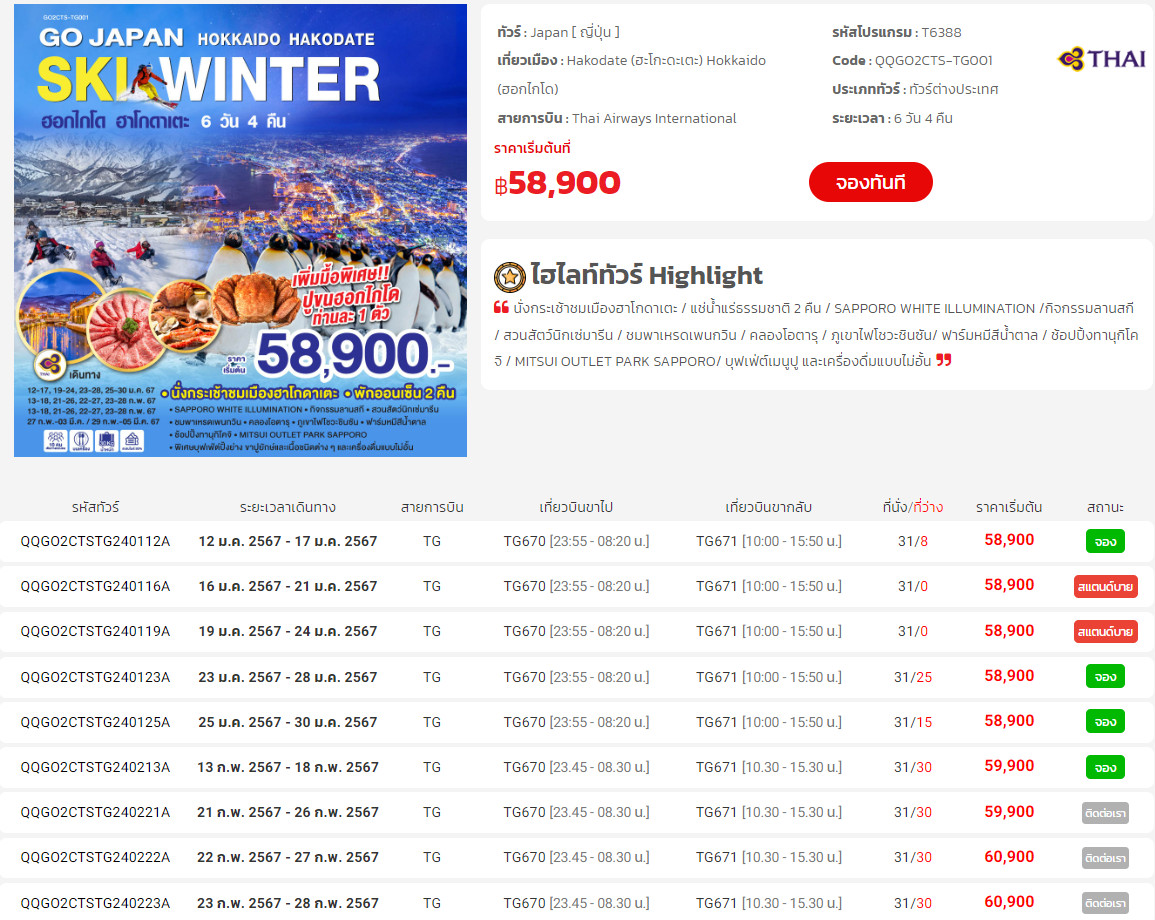Viewport: 1155px width, 920px height.
Task: Click สแตนด์บาย for the 19 ม.ค. 2567 departure
Action: pos(1105,631)
